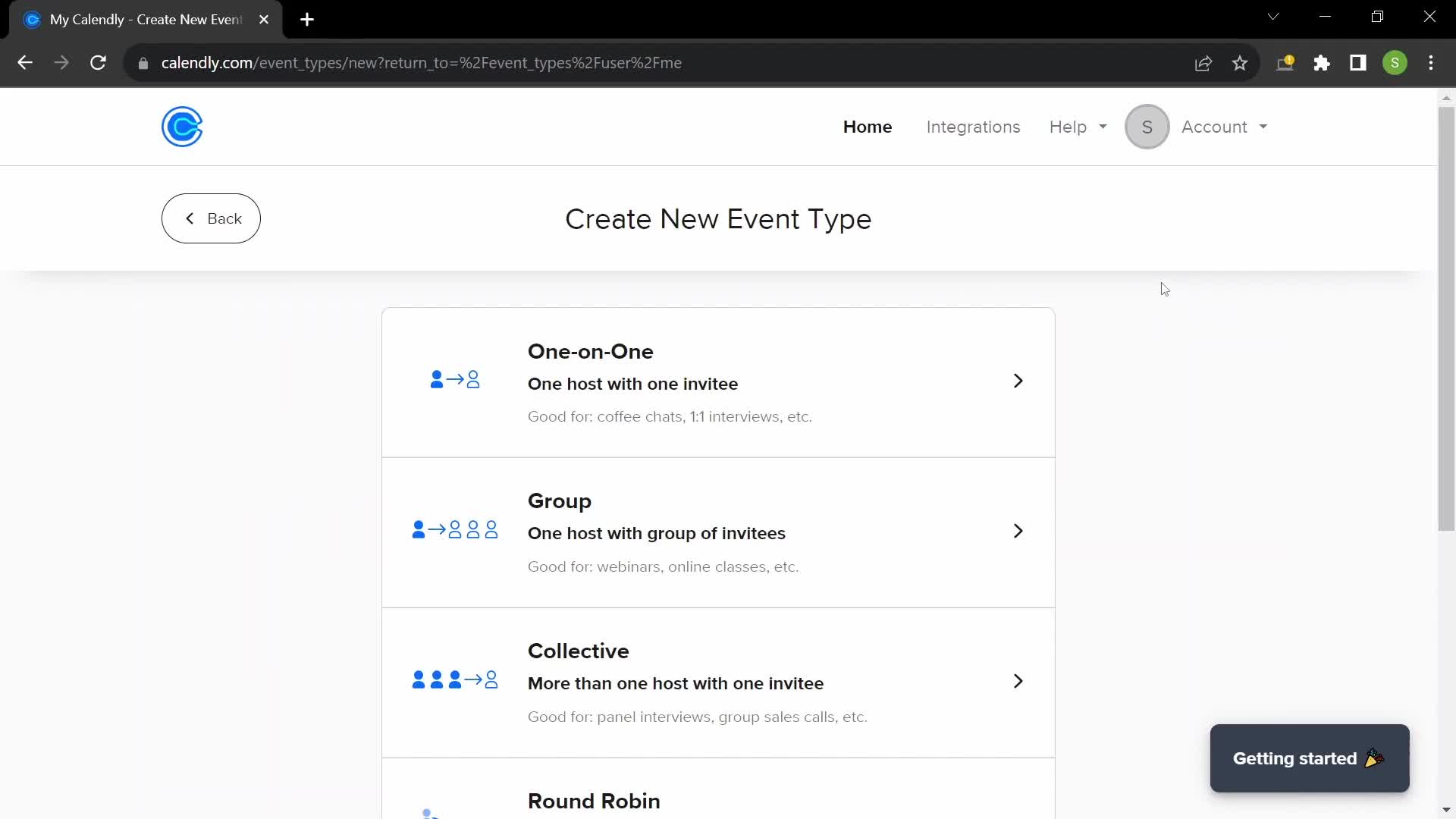Screen dimensions: 1456x819
Task: Click the Group event type icon
Action: pos(455,530)
